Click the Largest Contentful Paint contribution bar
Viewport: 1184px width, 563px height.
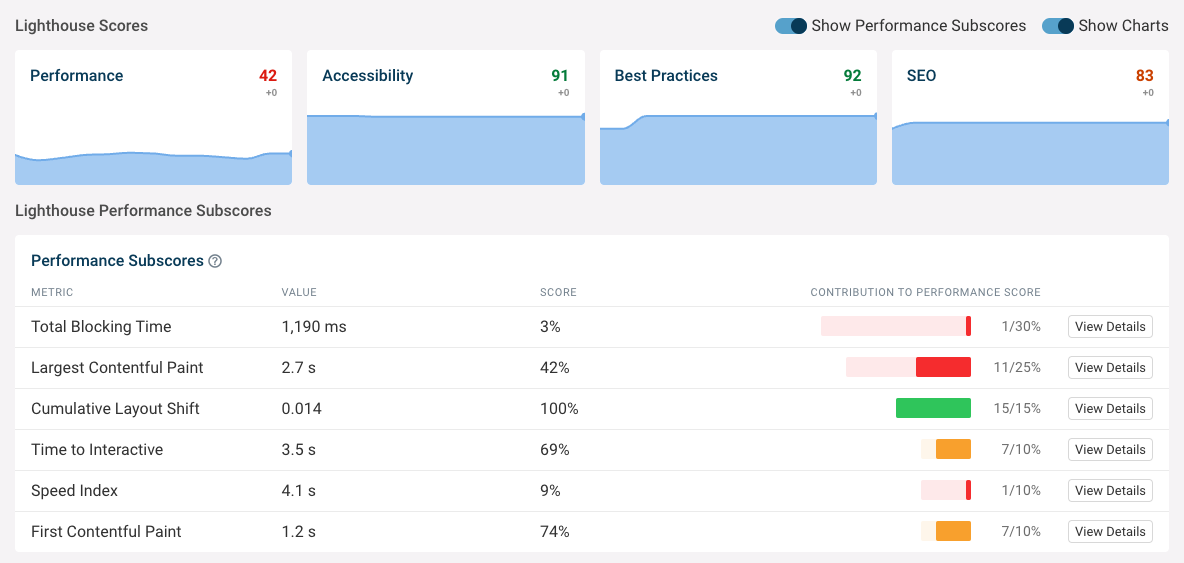coord(908,367)
